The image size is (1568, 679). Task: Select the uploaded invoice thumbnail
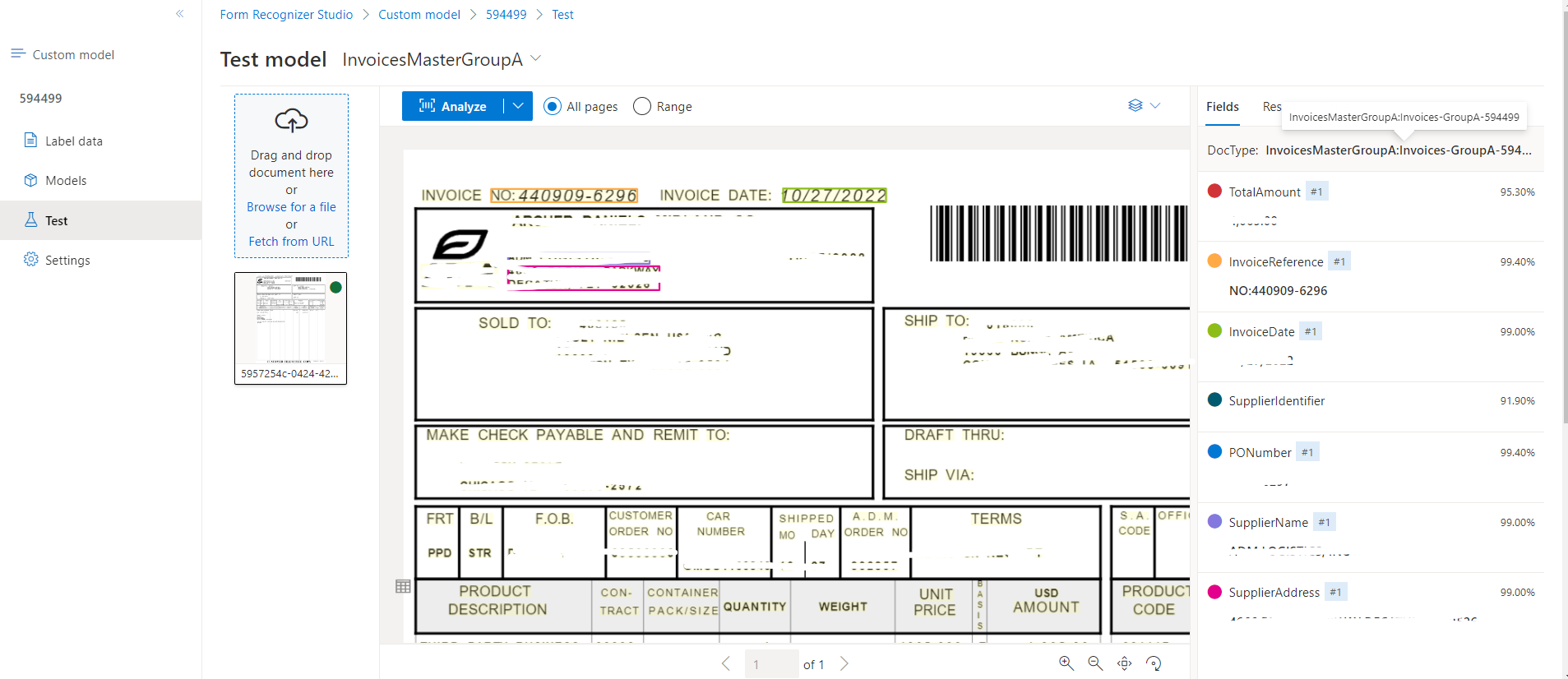(x=290, y=328)
